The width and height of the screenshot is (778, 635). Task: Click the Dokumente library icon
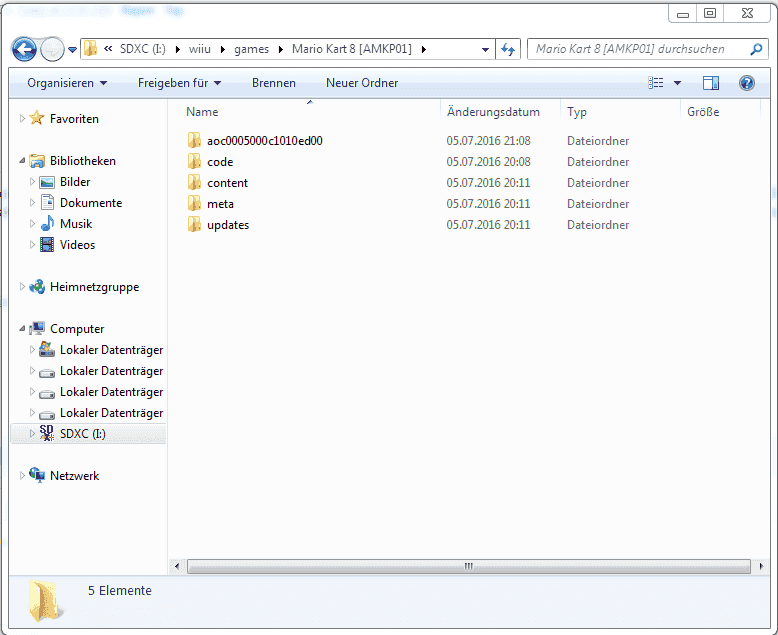[47, 202]
